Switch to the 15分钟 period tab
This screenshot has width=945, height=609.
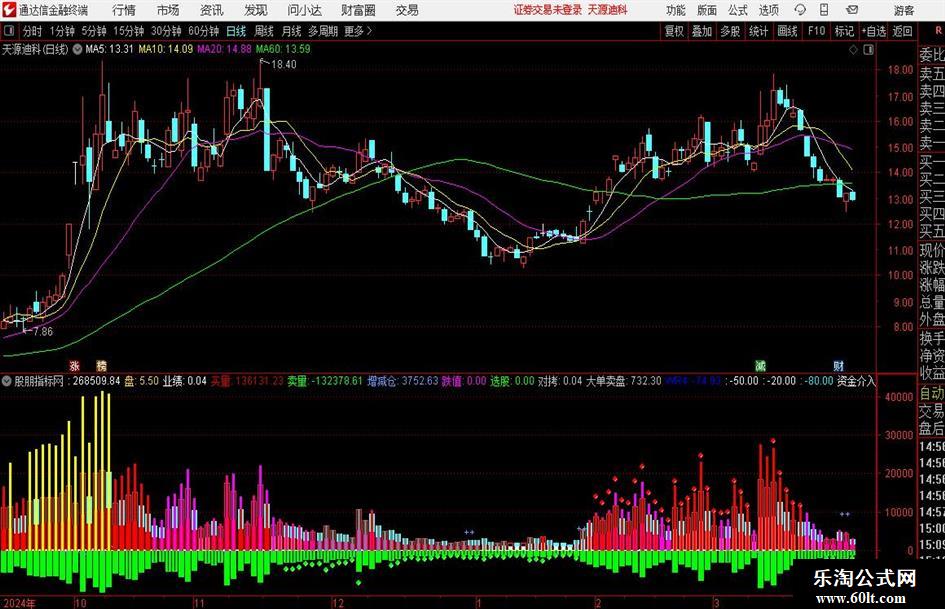(x=128, y=31)
